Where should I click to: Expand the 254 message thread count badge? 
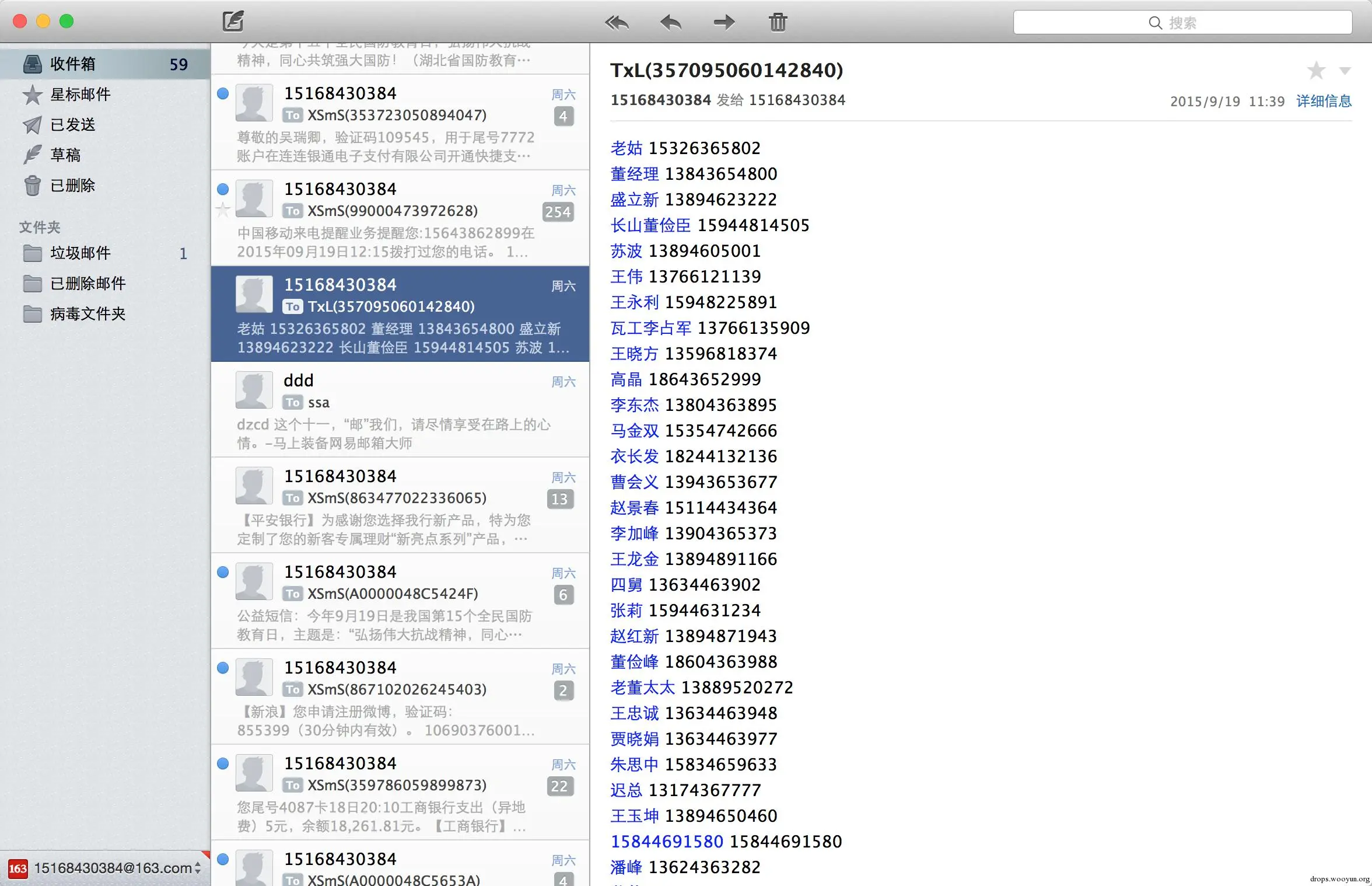(558, 212)
